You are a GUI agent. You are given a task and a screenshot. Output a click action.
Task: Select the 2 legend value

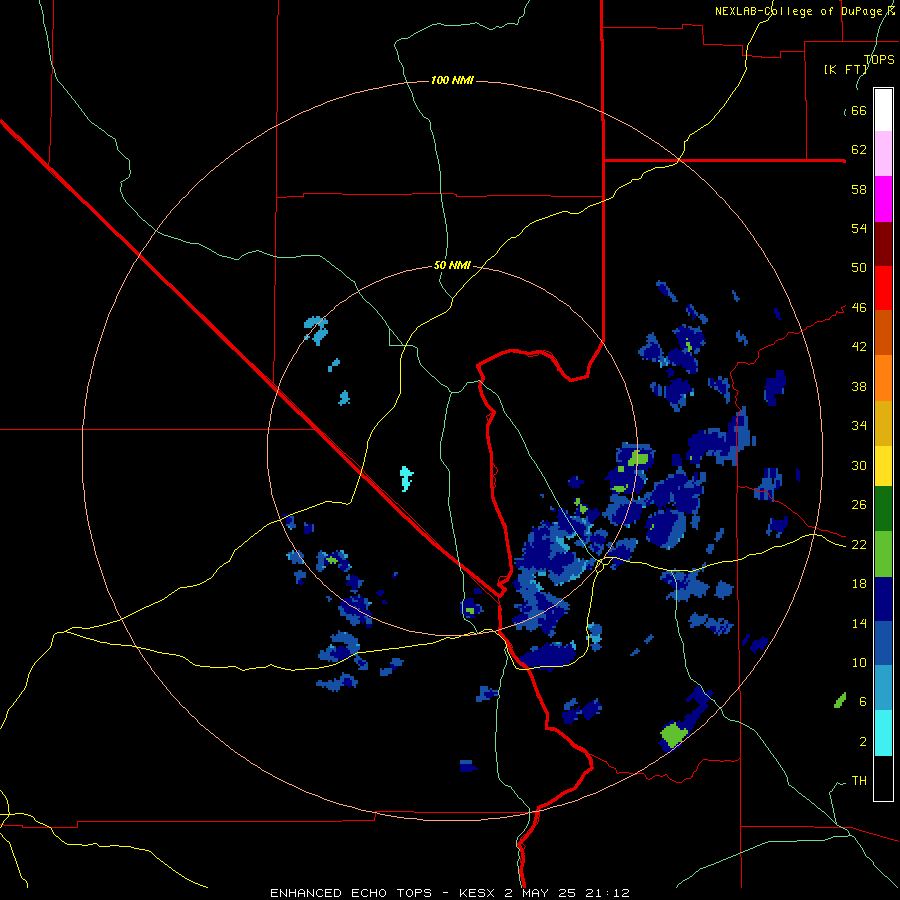click(862, 742)
